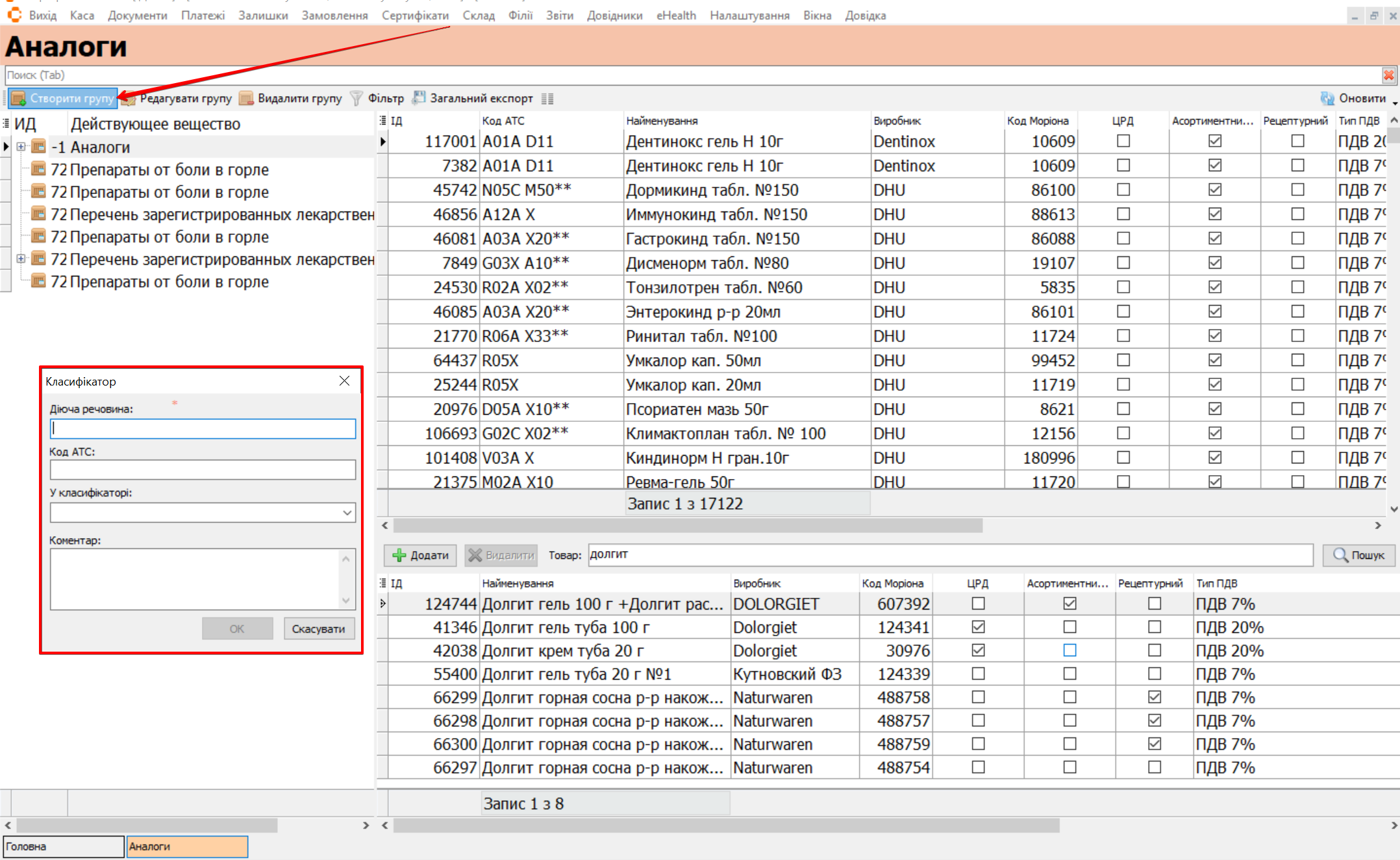
Task: Open the Filter funnel icon
Action: tap(356, 99)
